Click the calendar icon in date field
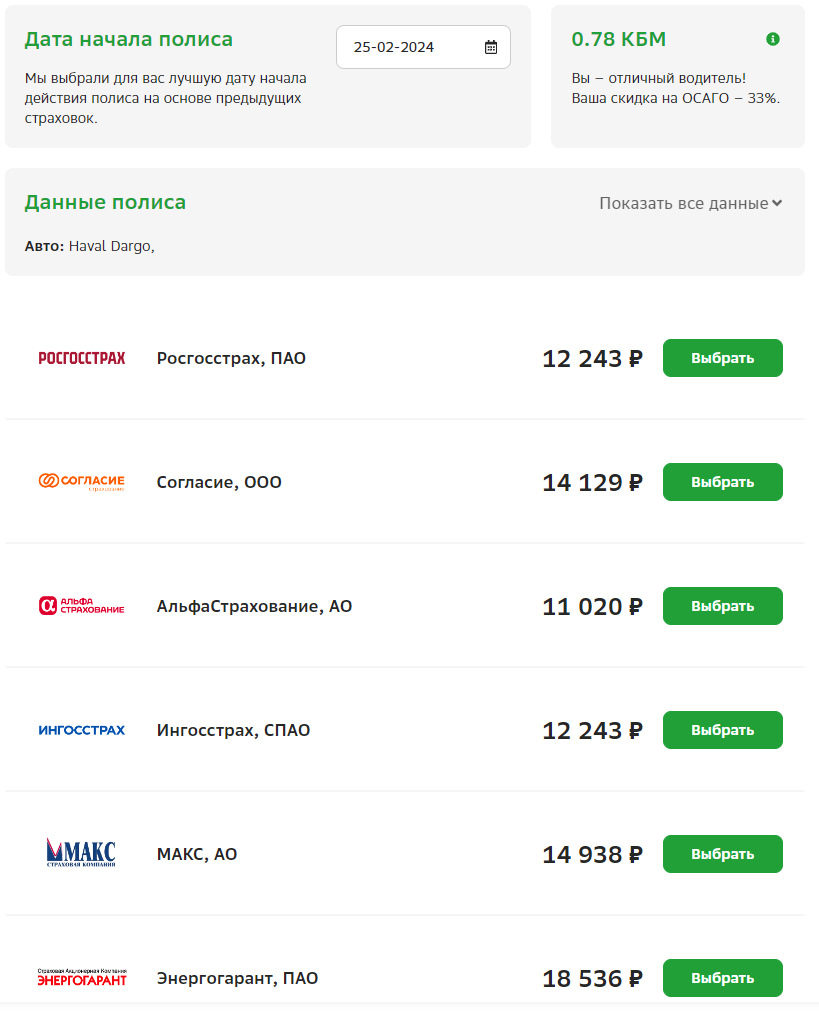 [x=491, y=47]
